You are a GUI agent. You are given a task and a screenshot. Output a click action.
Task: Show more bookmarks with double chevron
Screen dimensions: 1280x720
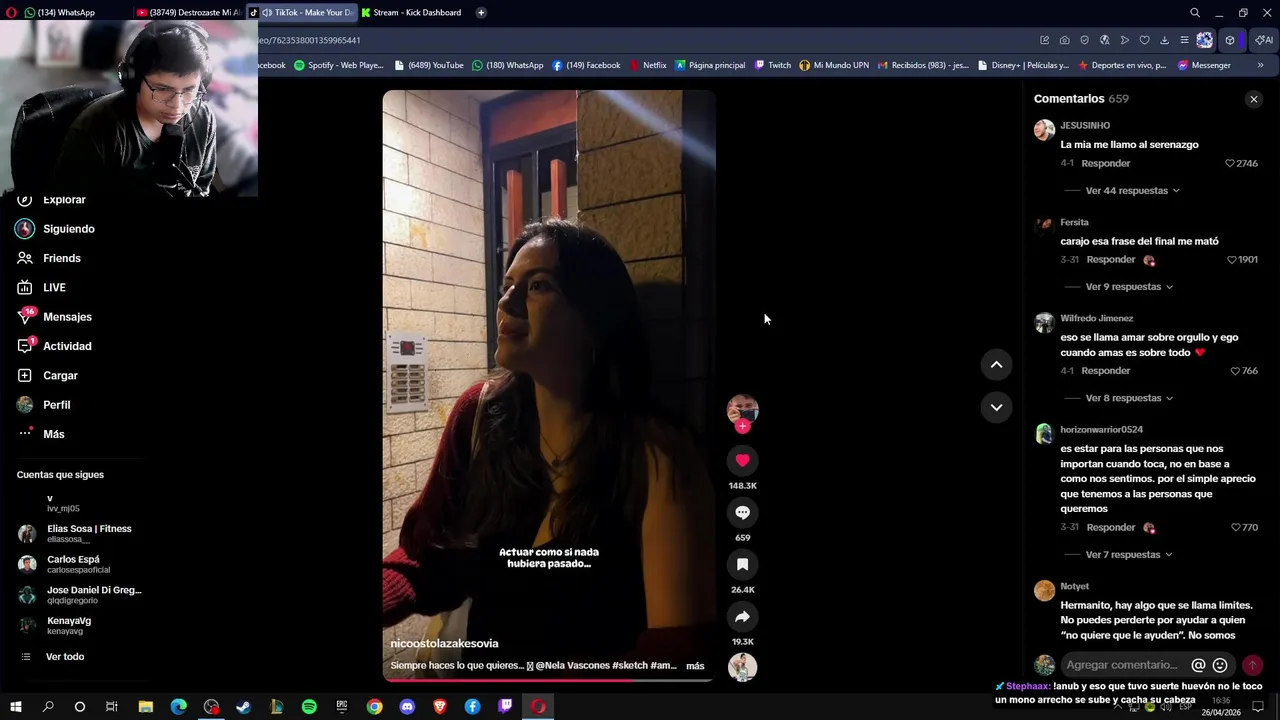tap(1260, 65)
